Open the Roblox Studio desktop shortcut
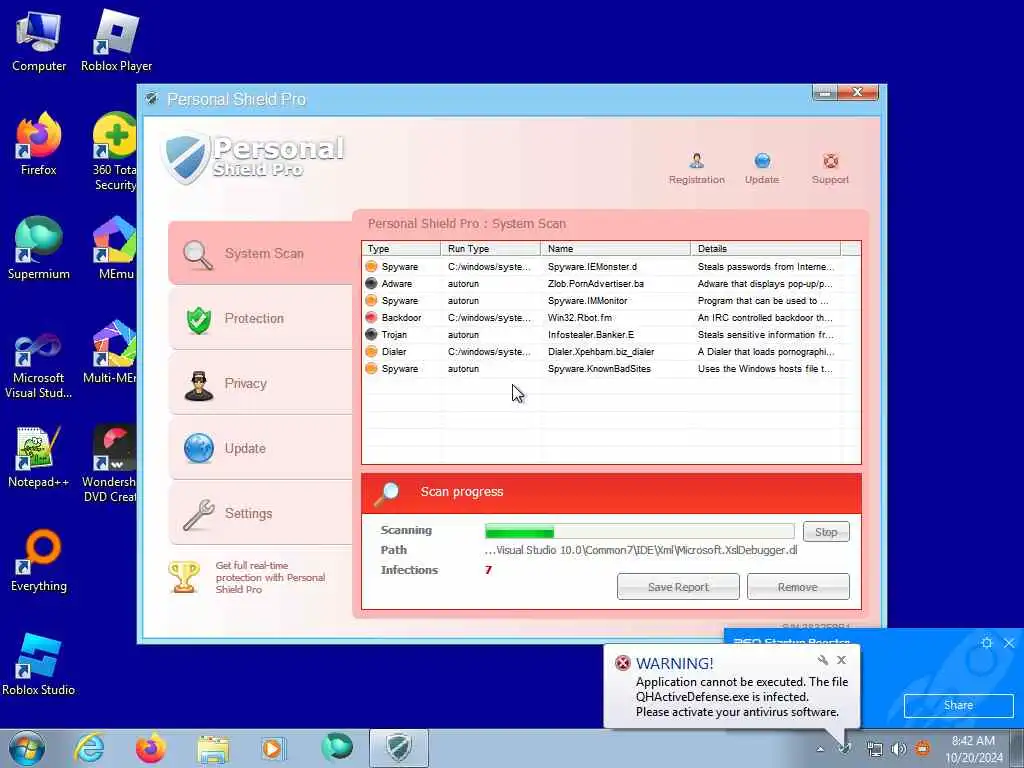 tap(39, 665)
